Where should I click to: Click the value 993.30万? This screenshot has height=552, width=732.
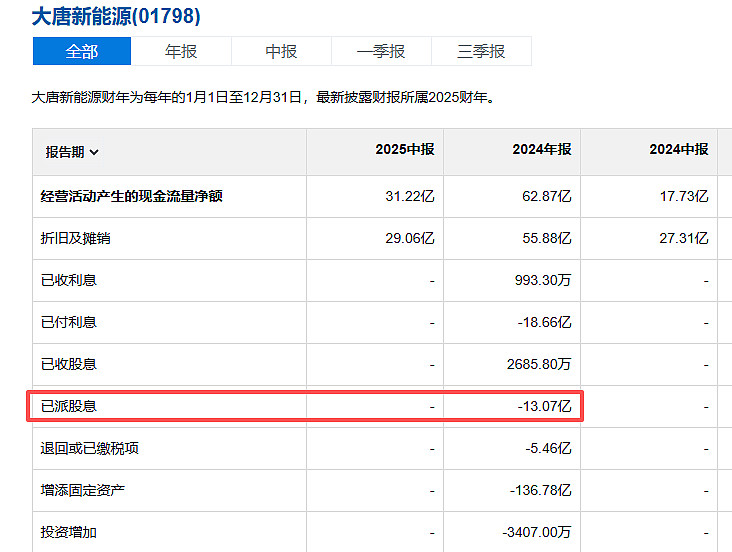(x=543, y=280)
